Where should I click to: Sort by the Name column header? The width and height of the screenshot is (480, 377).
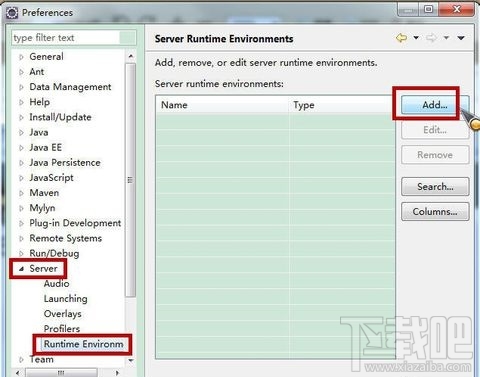coord(222,105)
